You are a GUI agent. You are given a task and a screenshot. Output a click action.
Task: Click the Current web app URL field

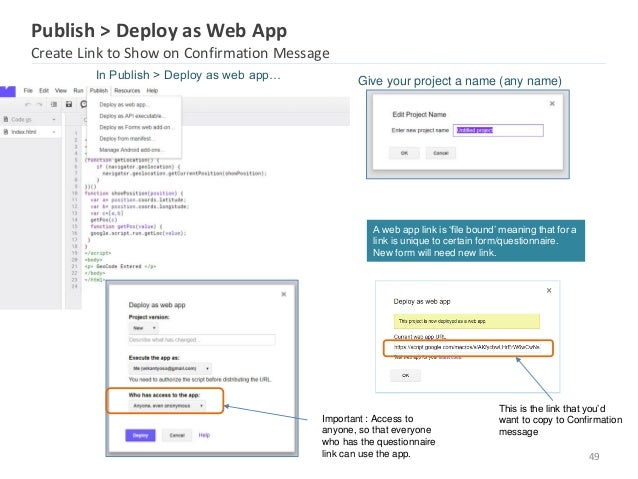coord(468,348)
